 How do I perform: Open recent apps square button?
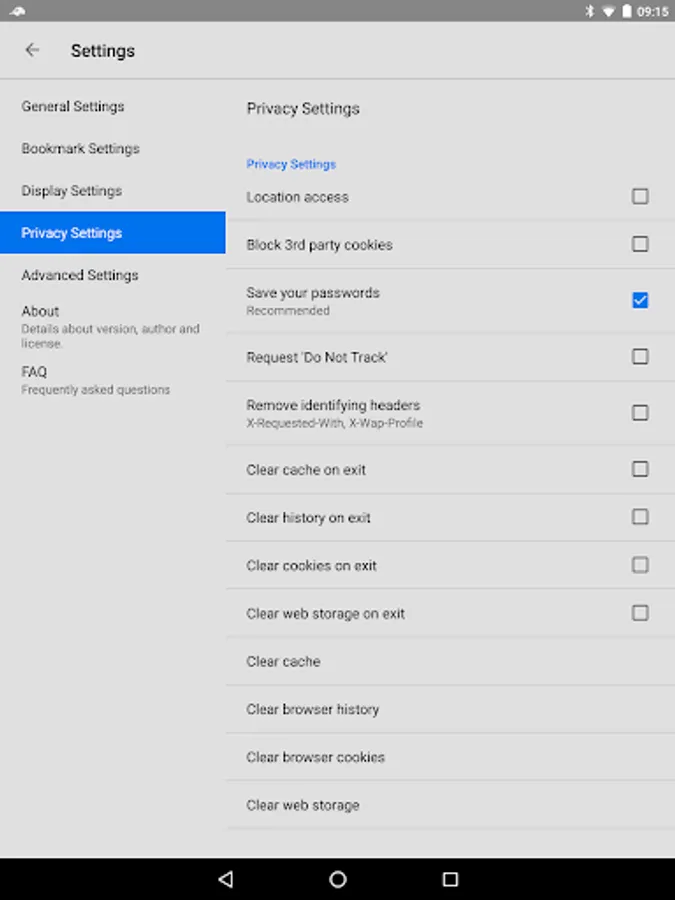(450, 880)
